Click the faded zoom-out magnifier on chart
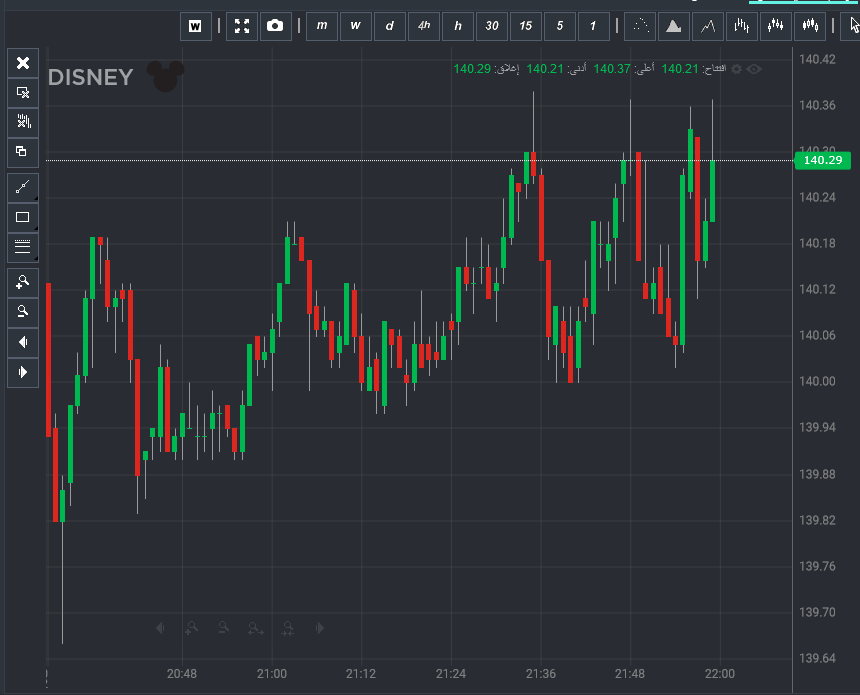 (x=223, y=628)
